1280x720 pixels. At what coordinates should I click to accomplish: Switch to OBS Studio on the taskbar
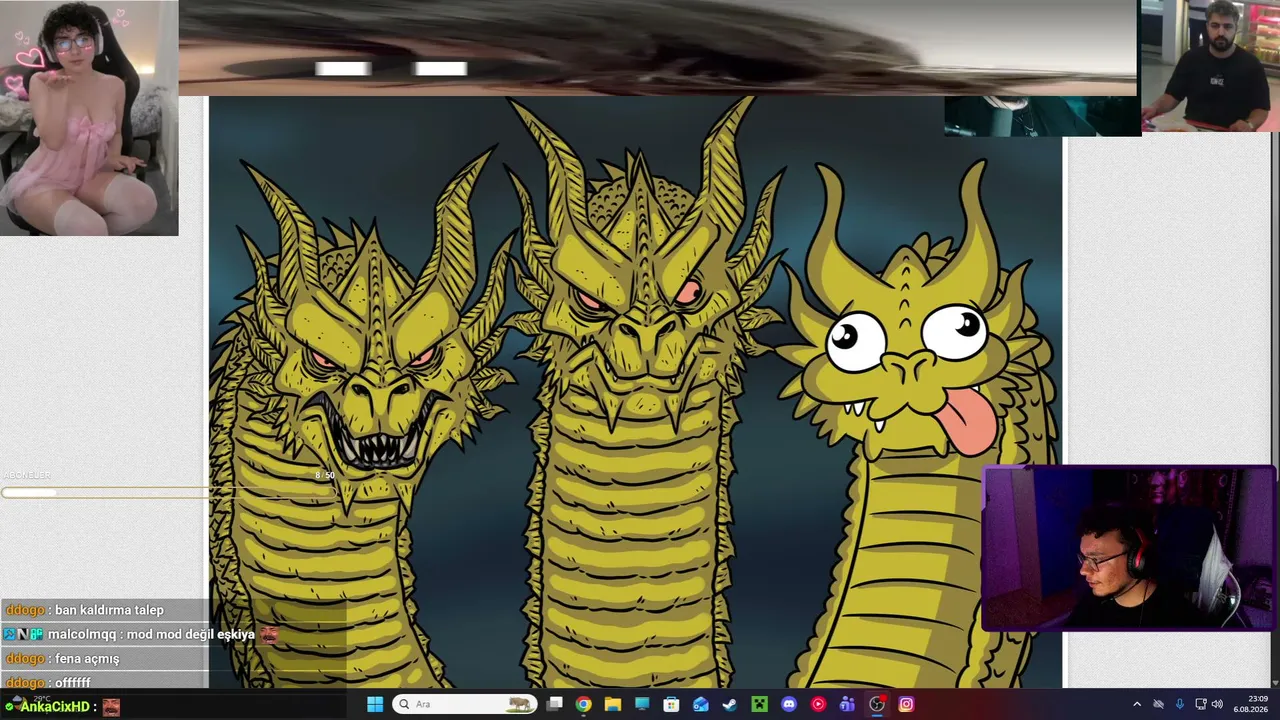pos(877,704)
